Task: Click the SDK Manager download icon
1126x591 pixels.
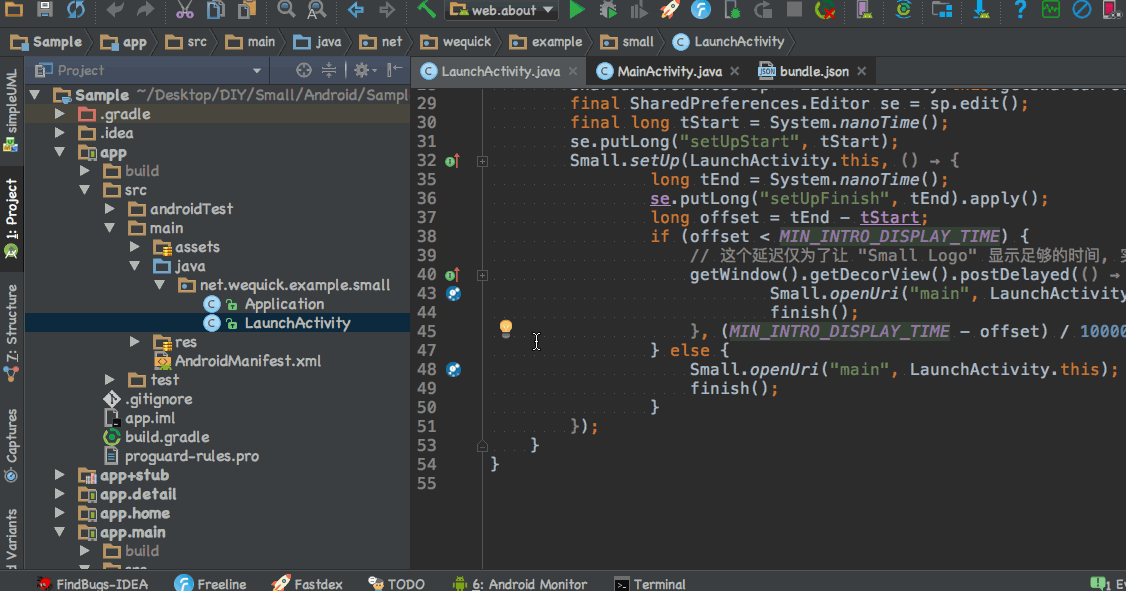Action: [981, 9]
